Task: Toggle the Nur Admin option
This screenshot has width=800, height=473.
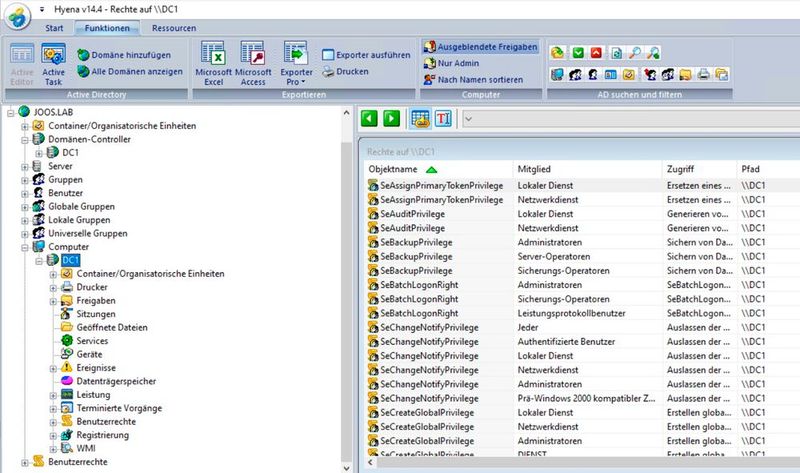Action: [452, 63]
